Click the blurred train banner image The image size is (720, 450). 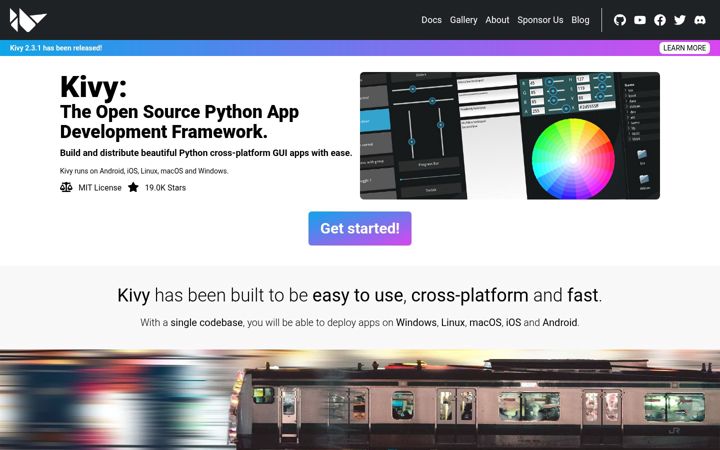click(x=360, y=399)
